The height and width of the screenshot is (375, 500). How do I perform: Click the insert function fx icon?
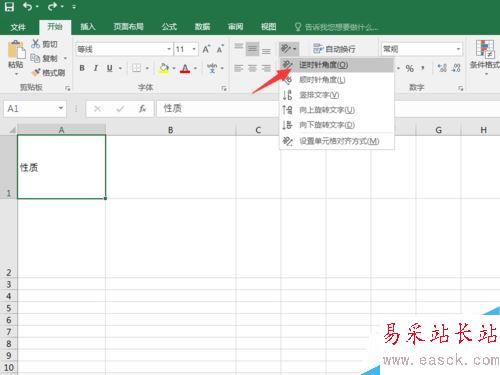click(142, 109)
